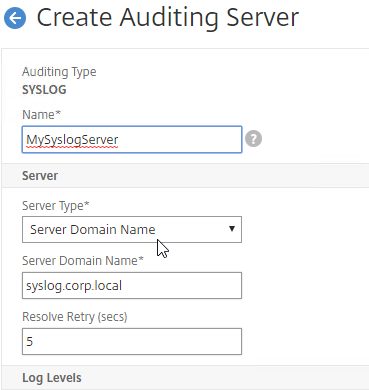Click the Auditing Type label

click(x=59, y=72)
